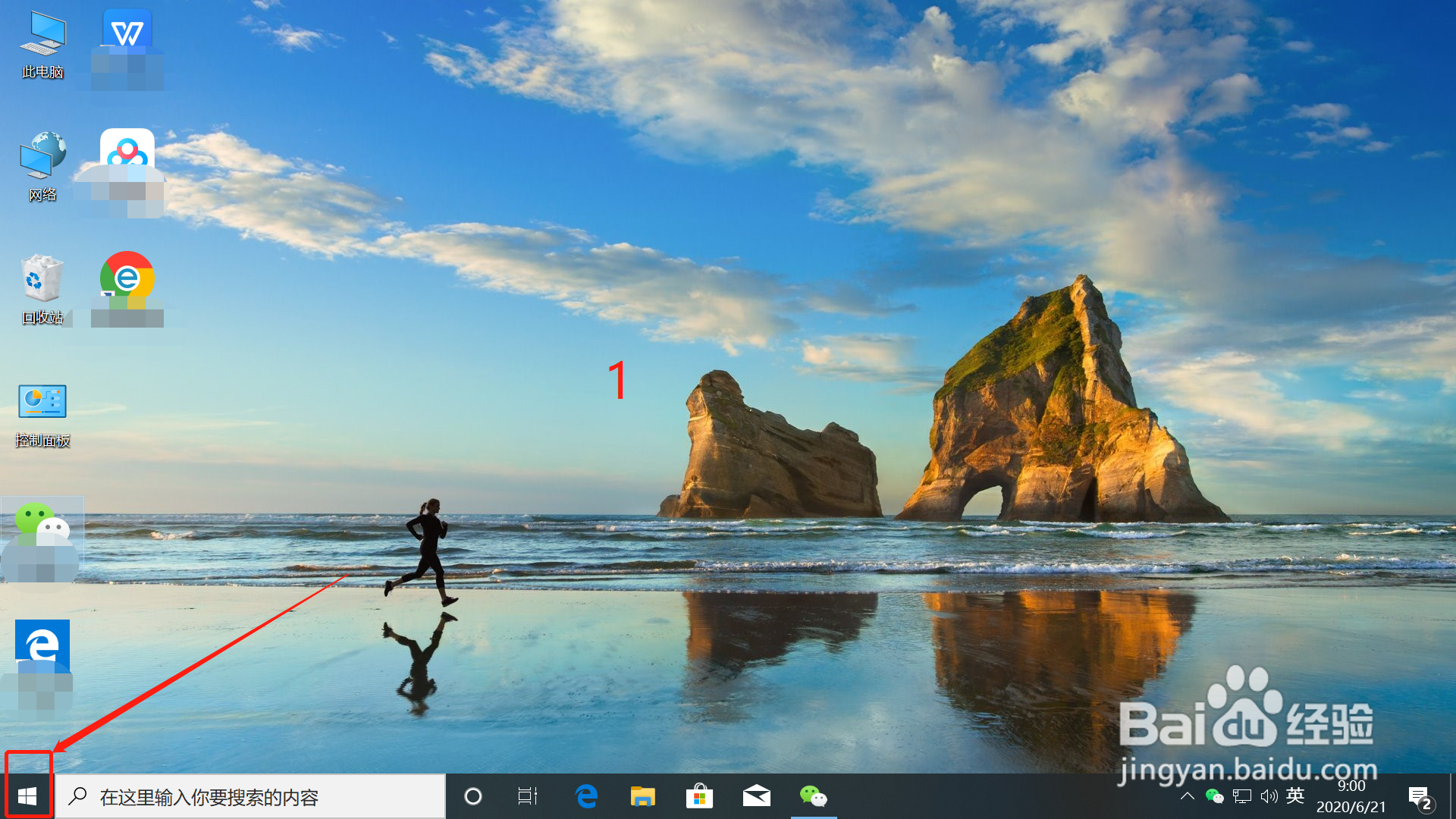Open File Explorer from taskbar
The height and width of the screenshot is (819, 1456).
(642, 796)
